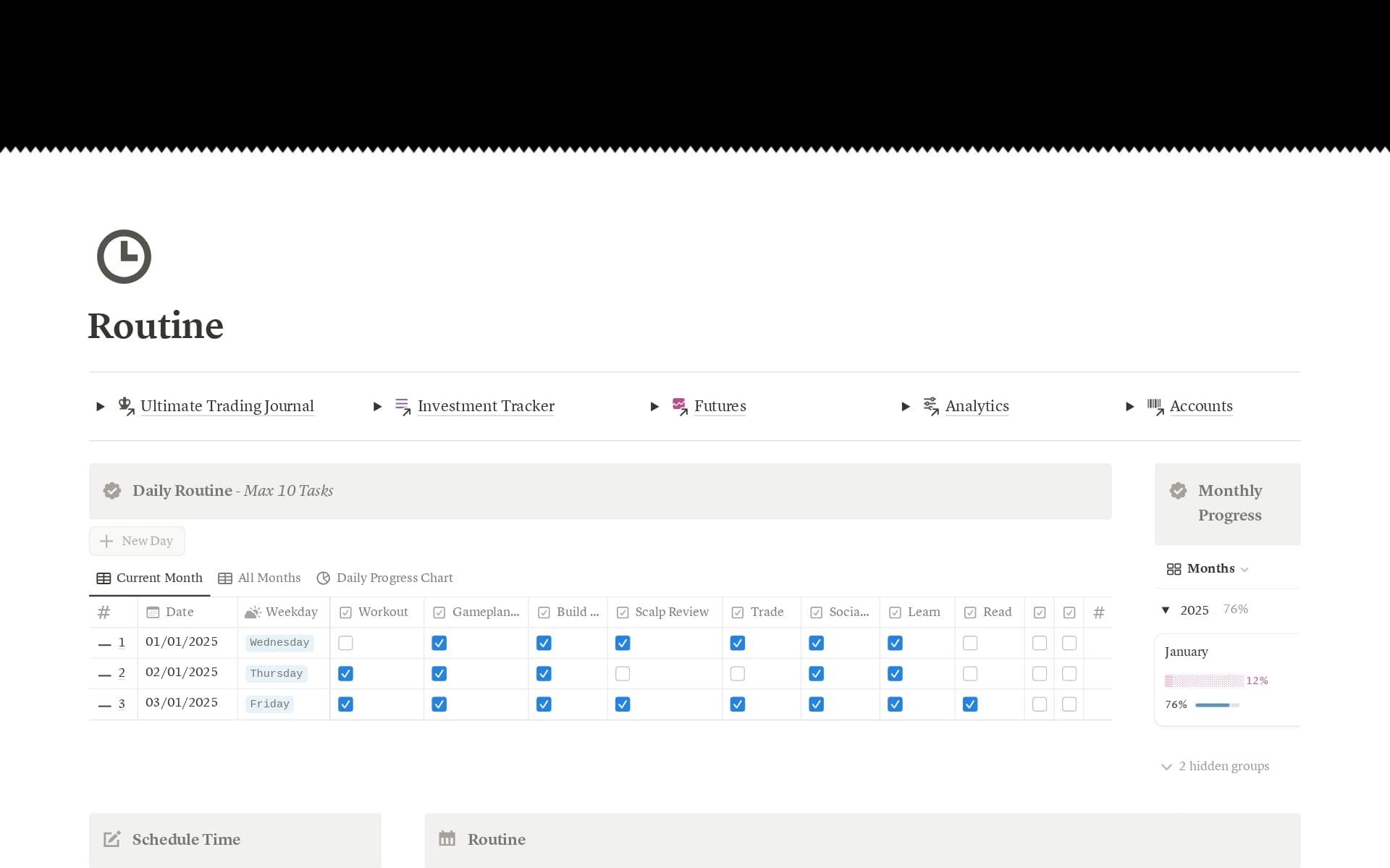This screenshot has width=1390, height=868.
Task: Click the Routine page clock icon
Action: tap(124, 256)
